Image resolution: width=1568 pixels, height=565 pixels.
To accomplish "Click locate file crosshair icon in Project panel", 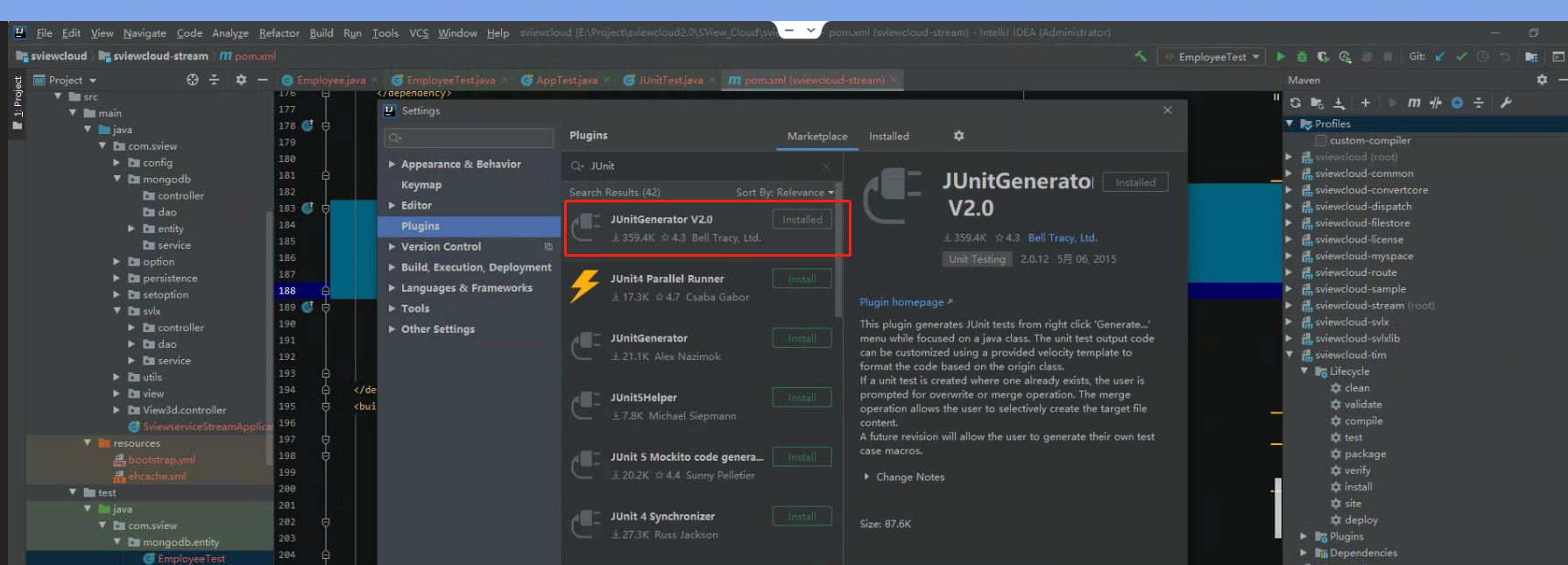I will tap(193, 80).
